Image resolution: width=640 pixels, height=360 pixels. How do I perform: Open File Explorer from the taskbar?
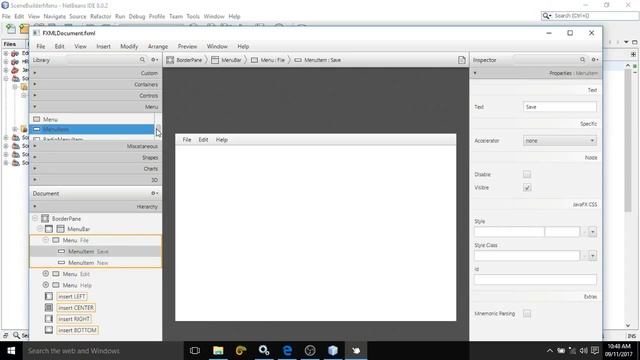[218, 351]
